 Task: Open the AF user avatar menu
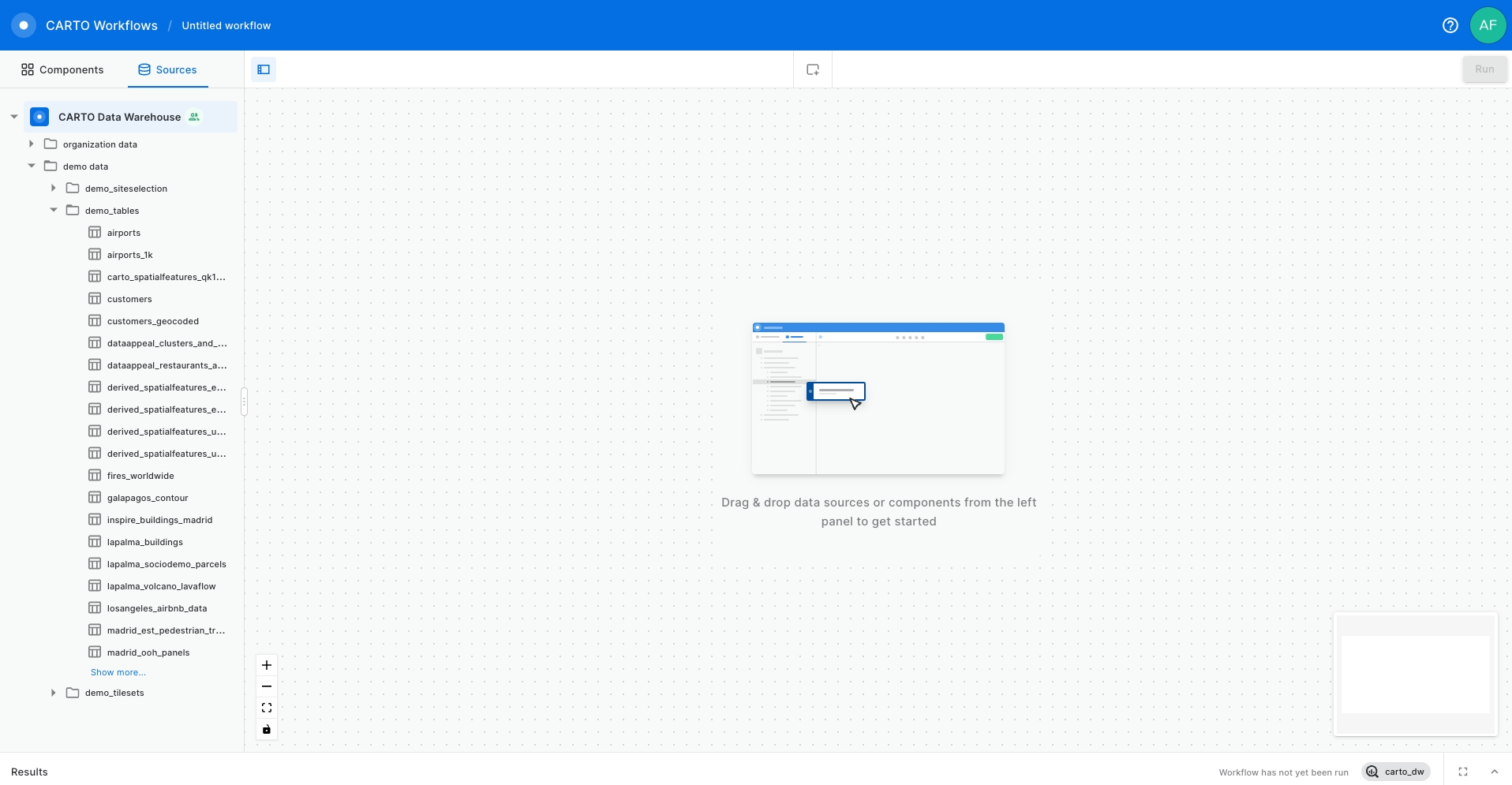[x=1488, y=25]
